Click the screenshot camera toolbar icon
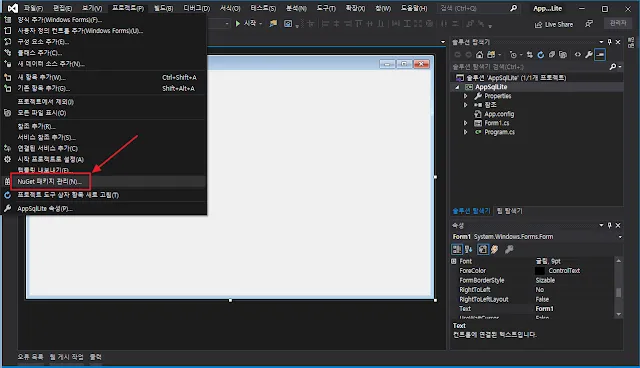 pyautogui.click(x=288, y=24)
